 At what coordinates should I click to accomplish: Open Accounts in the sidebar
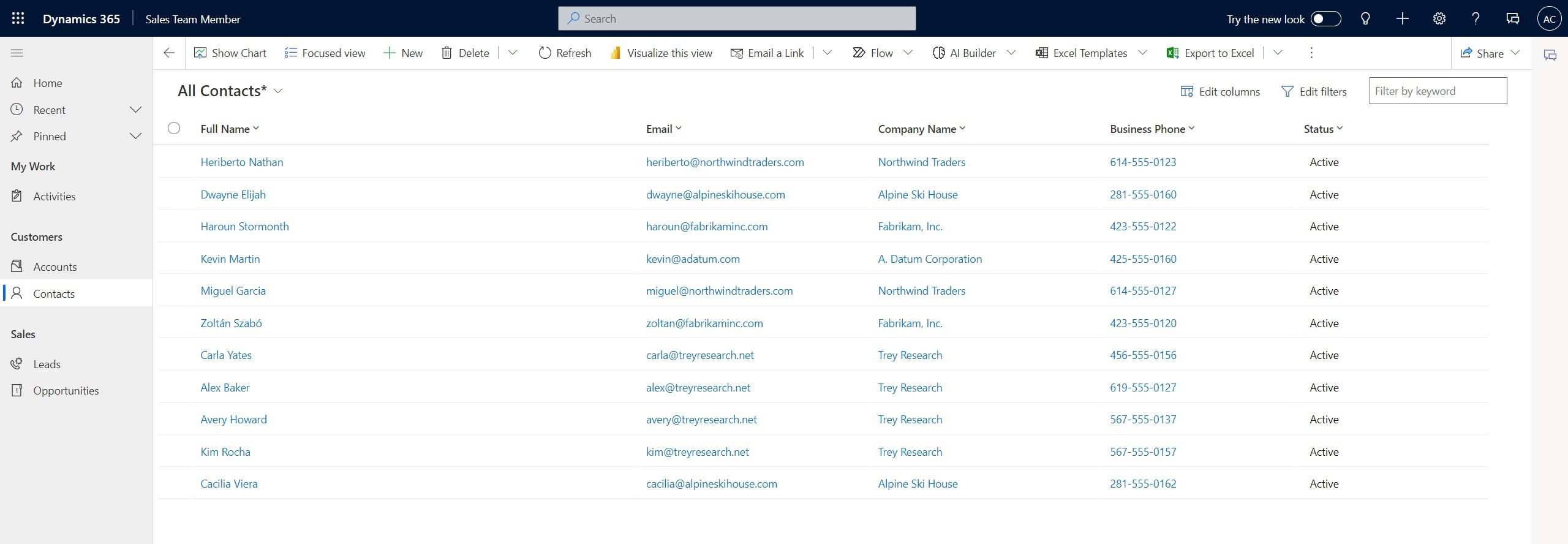(x=76, y=266)
